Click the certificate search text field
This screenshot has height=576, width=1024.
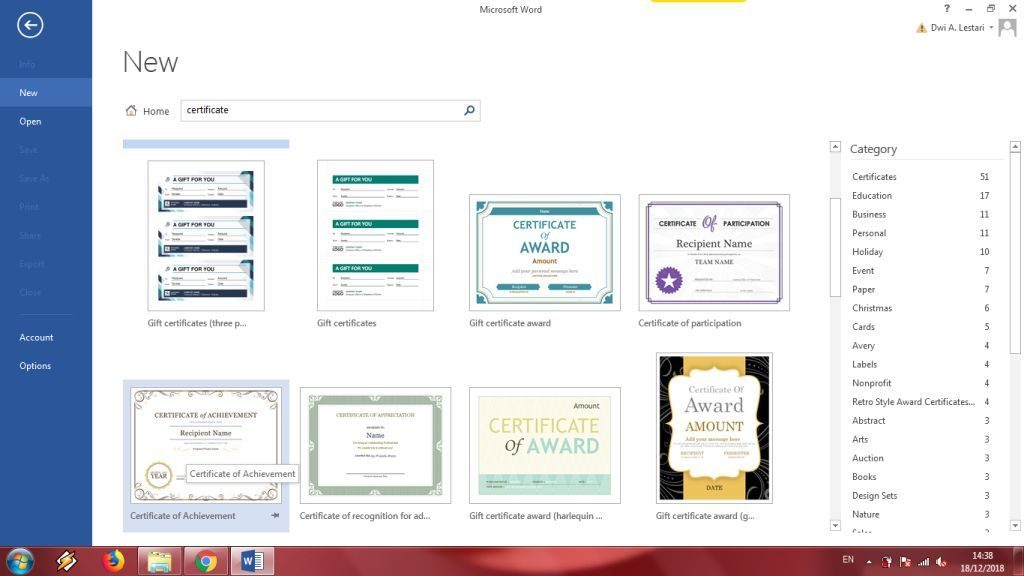point(320,111)
